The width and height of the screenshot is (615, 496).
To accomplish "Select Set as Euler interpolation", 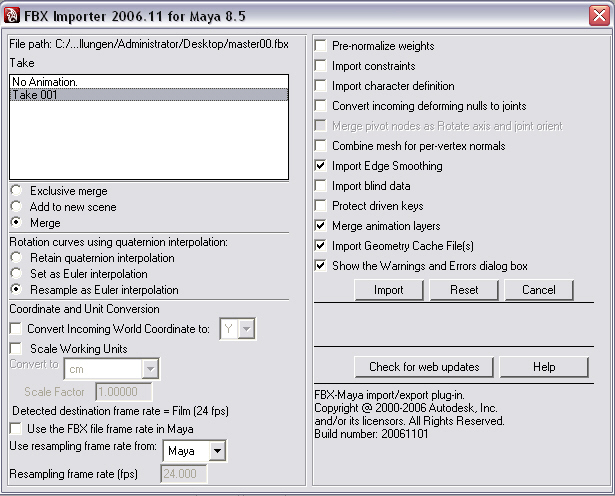I will 16,274.
